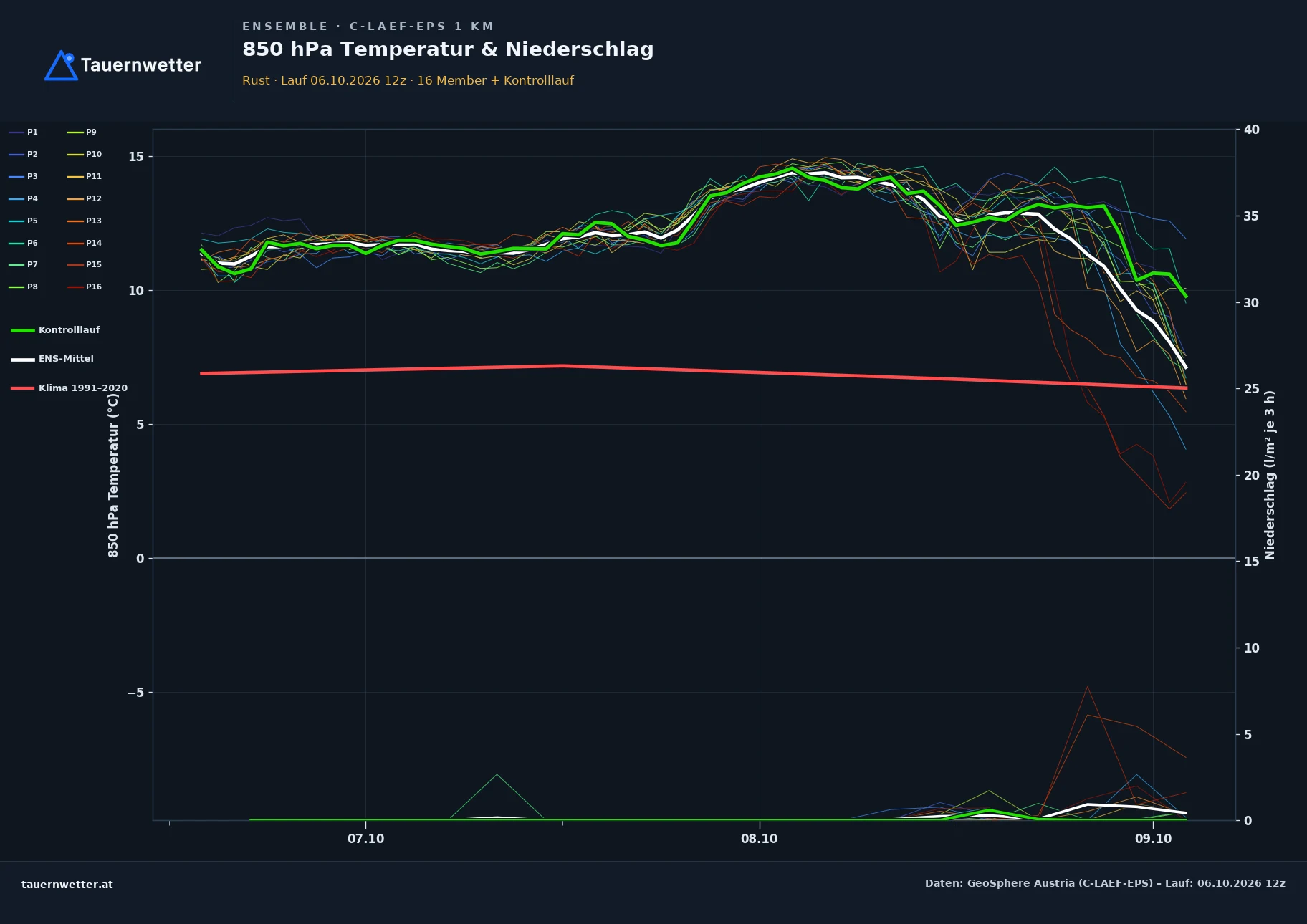The width and height of the screenshot is (1307, 924).
Task: Select the P3 legend entry
Action: pyautogui.click(x=24, y=177)
